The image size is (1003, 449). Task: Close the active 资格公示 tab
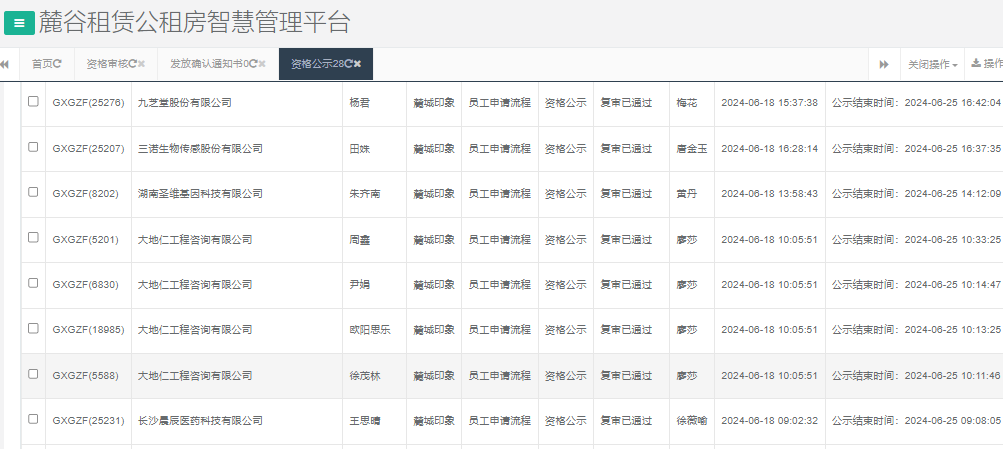358,64
